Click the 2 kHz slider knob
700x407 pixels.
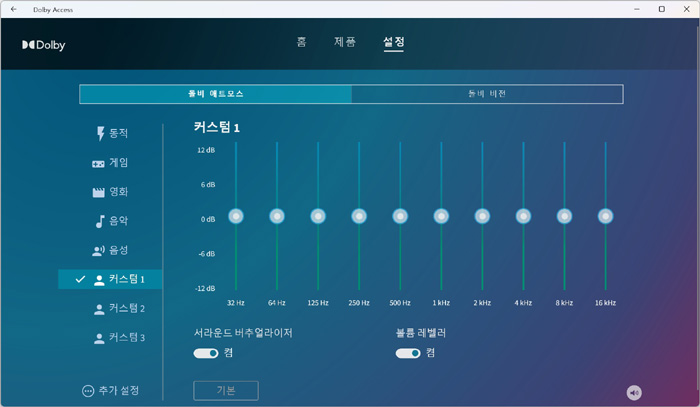483,216
